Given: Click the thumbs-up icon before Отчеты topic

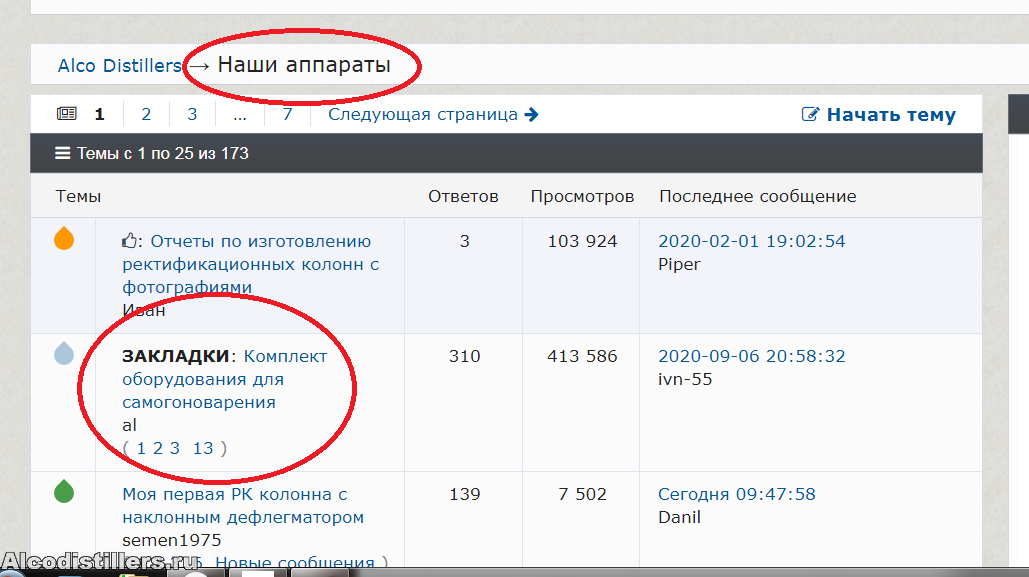Looking at the screenshot, I should 129,241.
